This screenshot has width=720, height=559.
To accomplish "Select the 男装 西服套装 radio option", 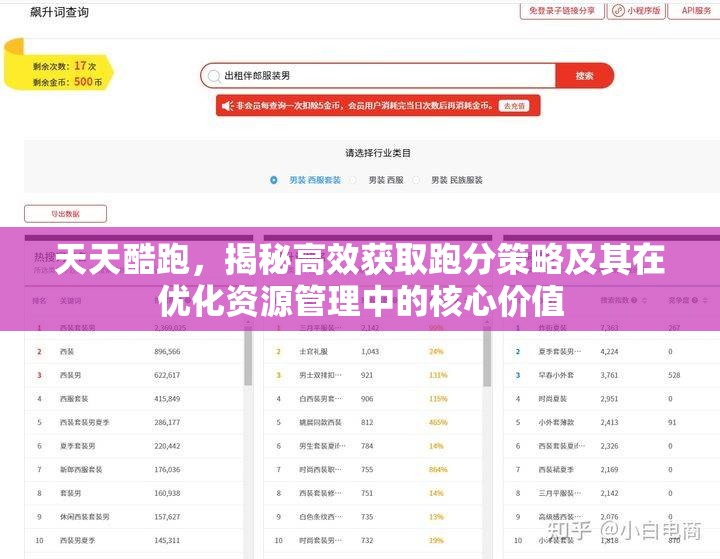I will 274,180.
